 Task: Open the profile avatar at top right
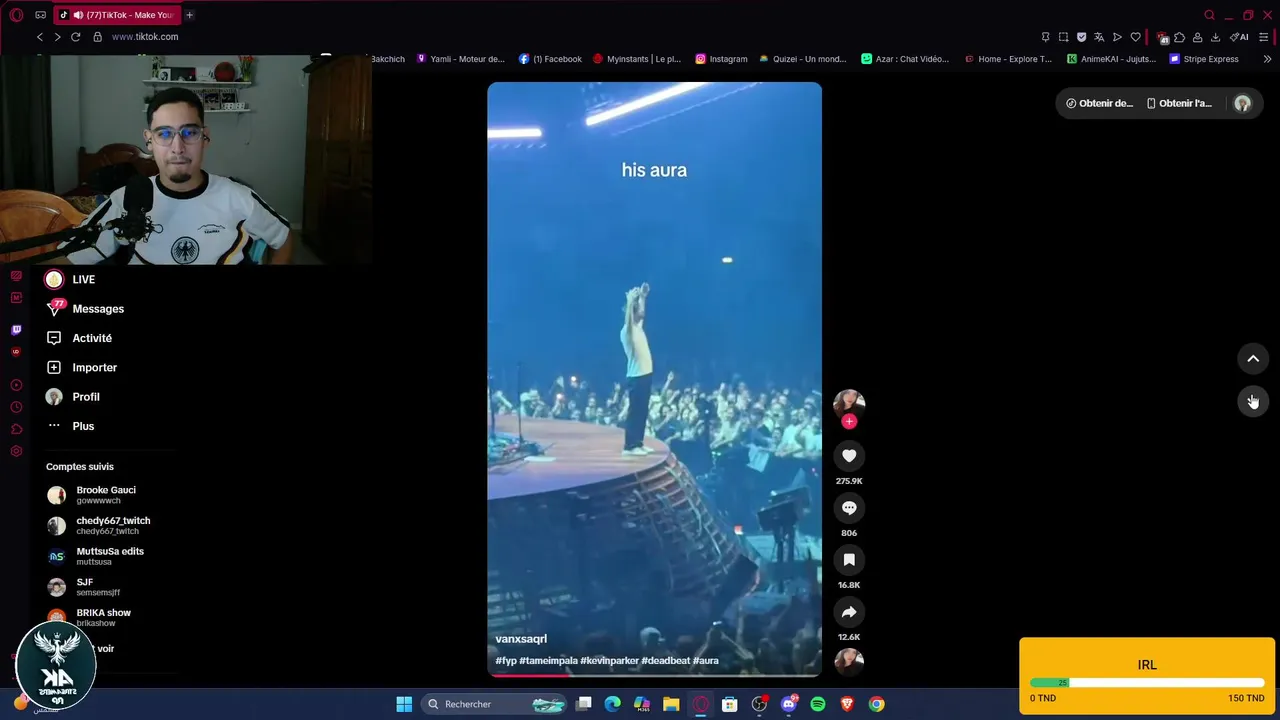click(1242, 103)
